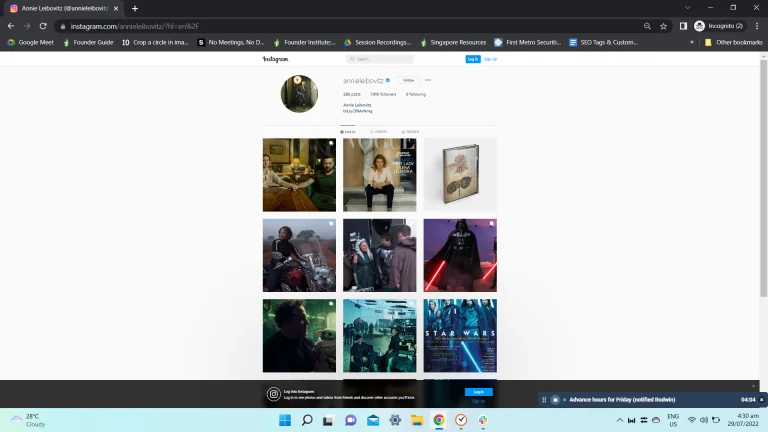768x432 pixels.
Task: Click the Sign Up link in the header
Action: point(491,59)
